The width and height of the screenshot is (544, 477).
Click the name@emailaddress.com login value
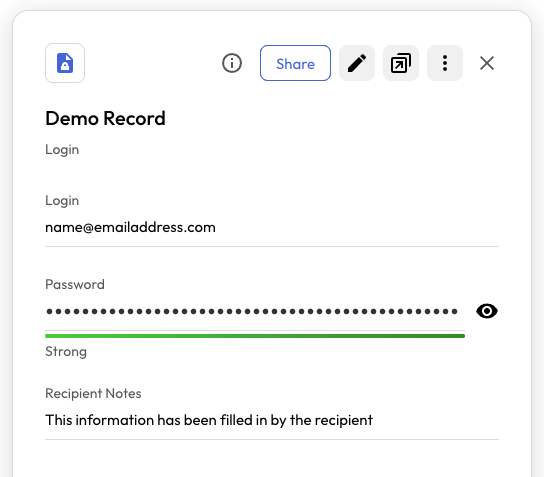tap(130, 227)
